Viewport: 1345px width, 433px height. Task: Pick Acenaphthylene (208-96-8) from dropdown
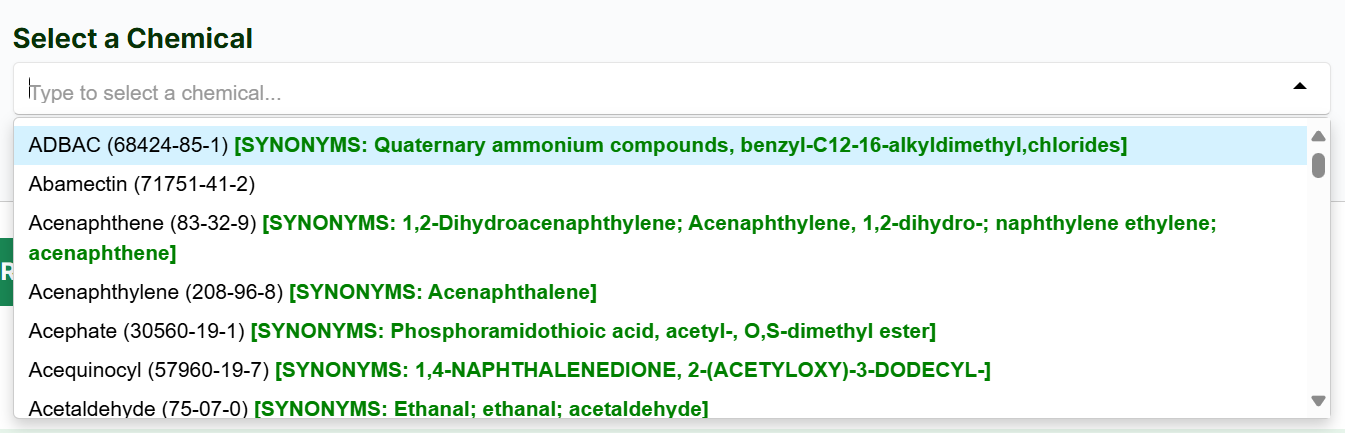pos(156,292)
